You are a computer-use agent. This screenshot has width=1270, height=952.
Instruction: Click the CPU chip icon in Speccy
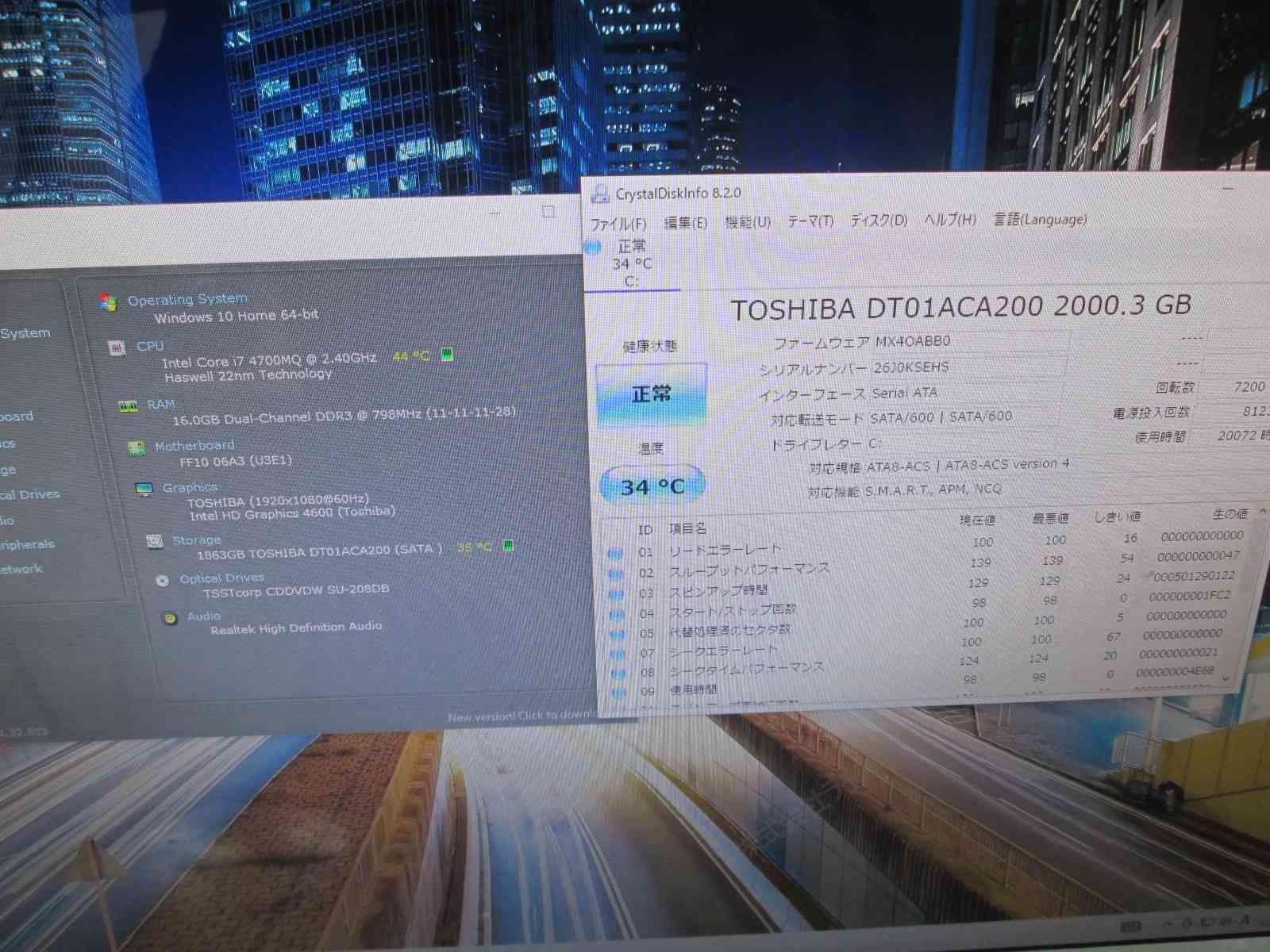click(x=117, y=348)
